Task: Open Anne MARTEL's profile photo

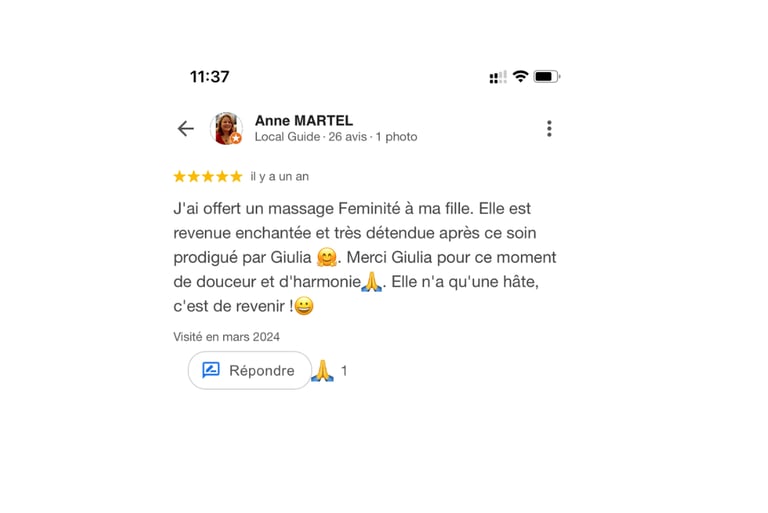Action: (x=226, y=128)
